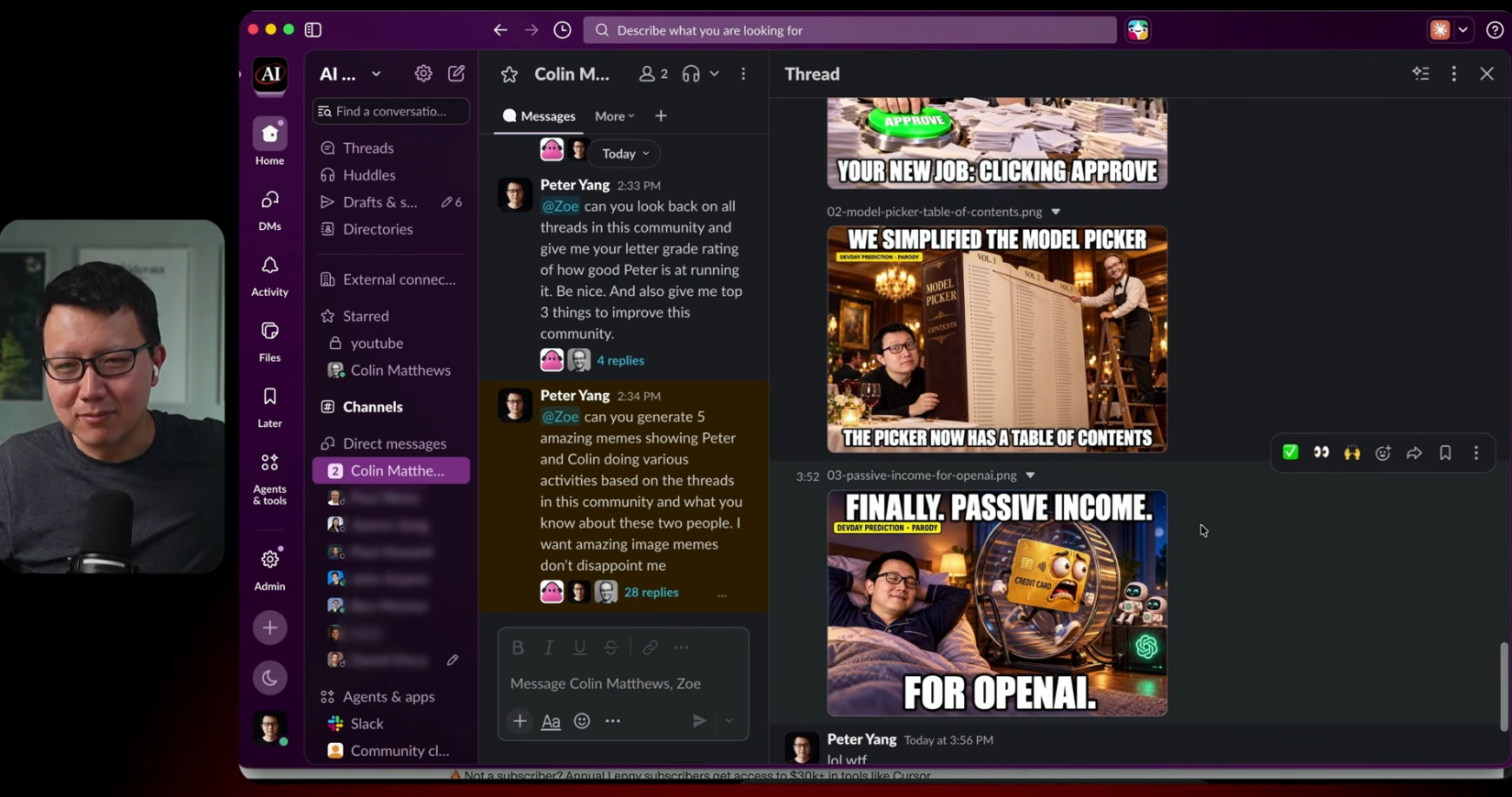Collapse the 03-passive-income-for-openai.png image
The width and height of the screenshot is (1512, 797).
coord(1030,475)
